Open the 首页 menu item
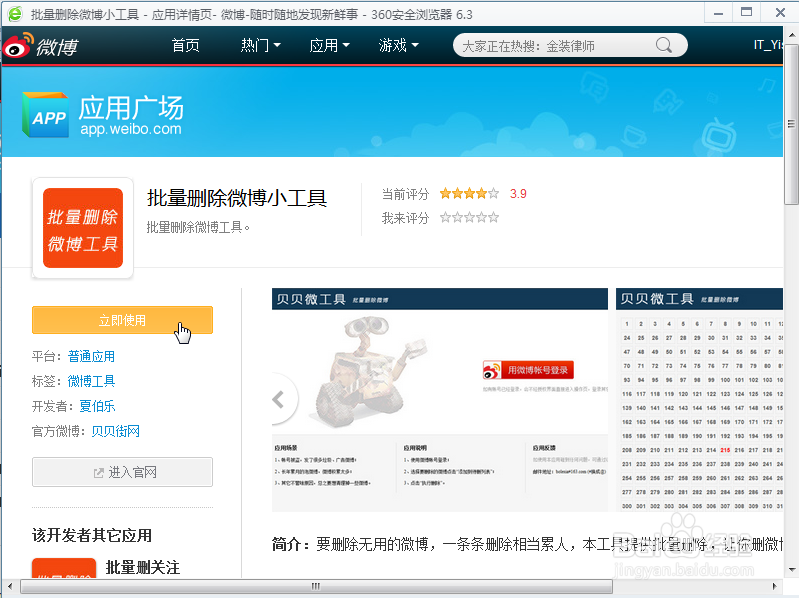The width and height of the screenshot is (799, 598). 185,46
